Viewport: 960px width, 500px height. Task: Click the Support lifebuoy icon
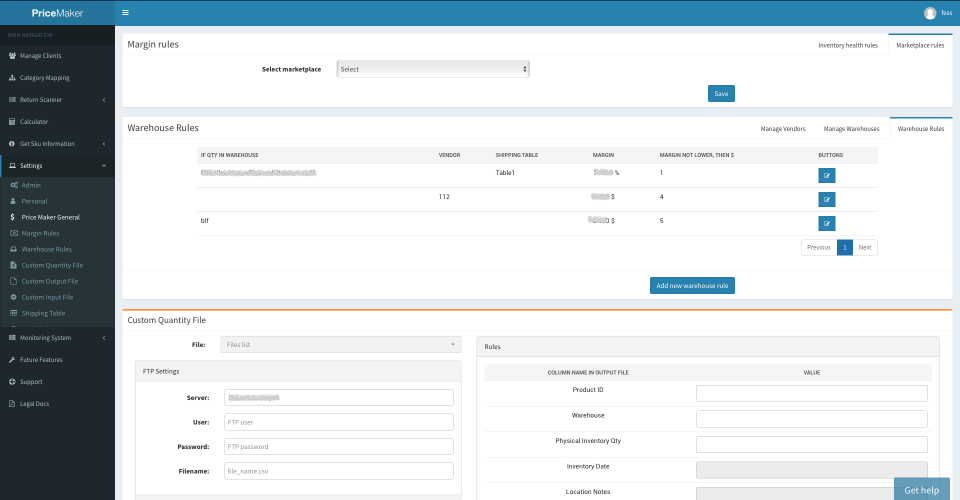(x=12, y=382)
